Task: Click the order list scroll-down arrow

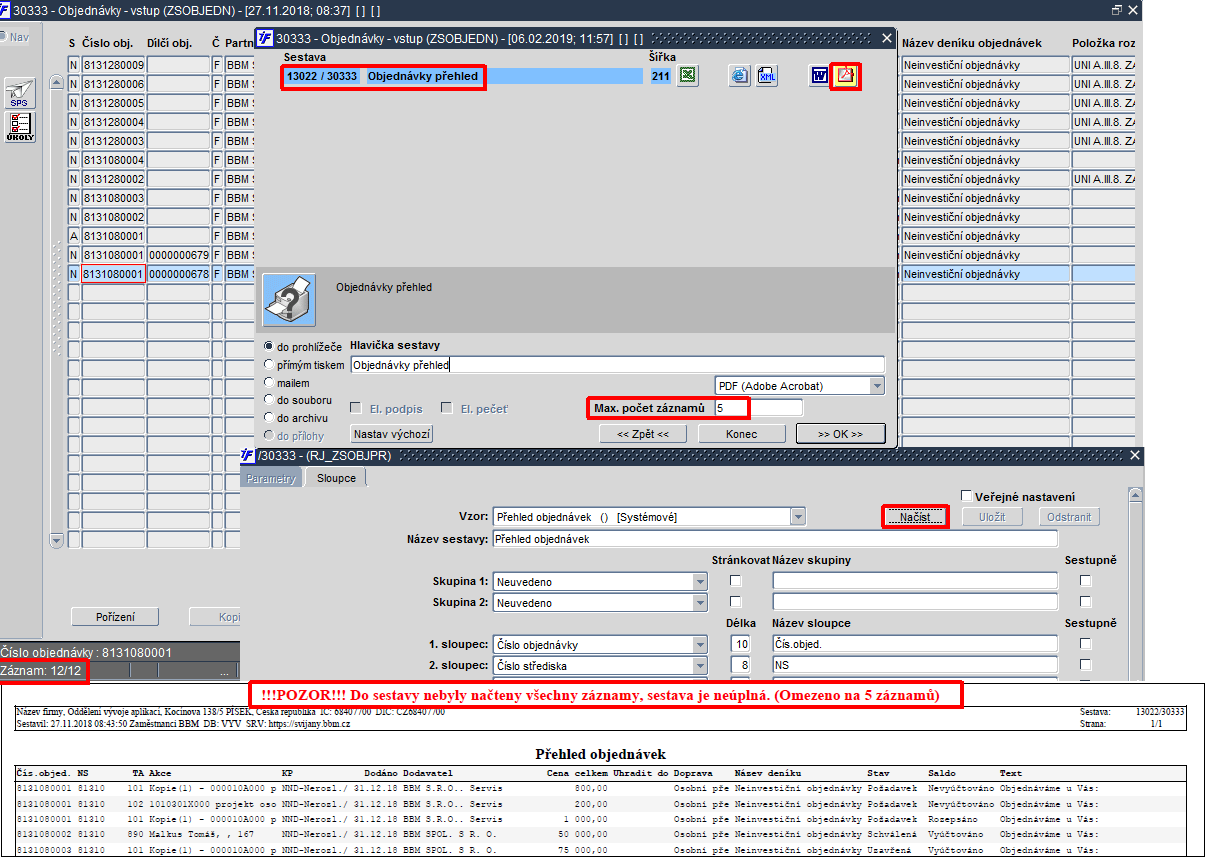Action: (x=57, y=539)
